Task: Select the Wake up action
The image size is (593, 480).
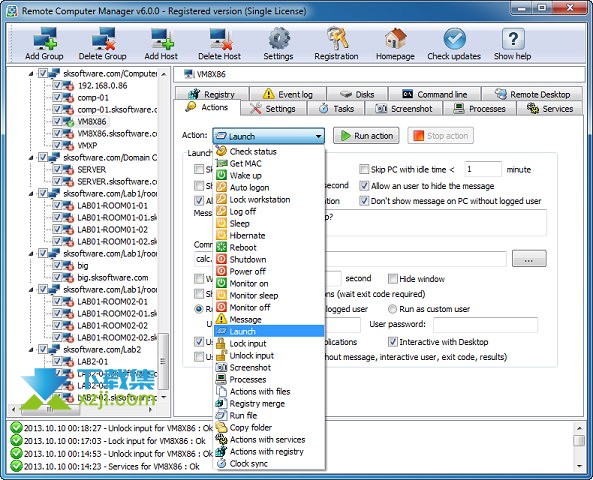Action: click(269, 176)
